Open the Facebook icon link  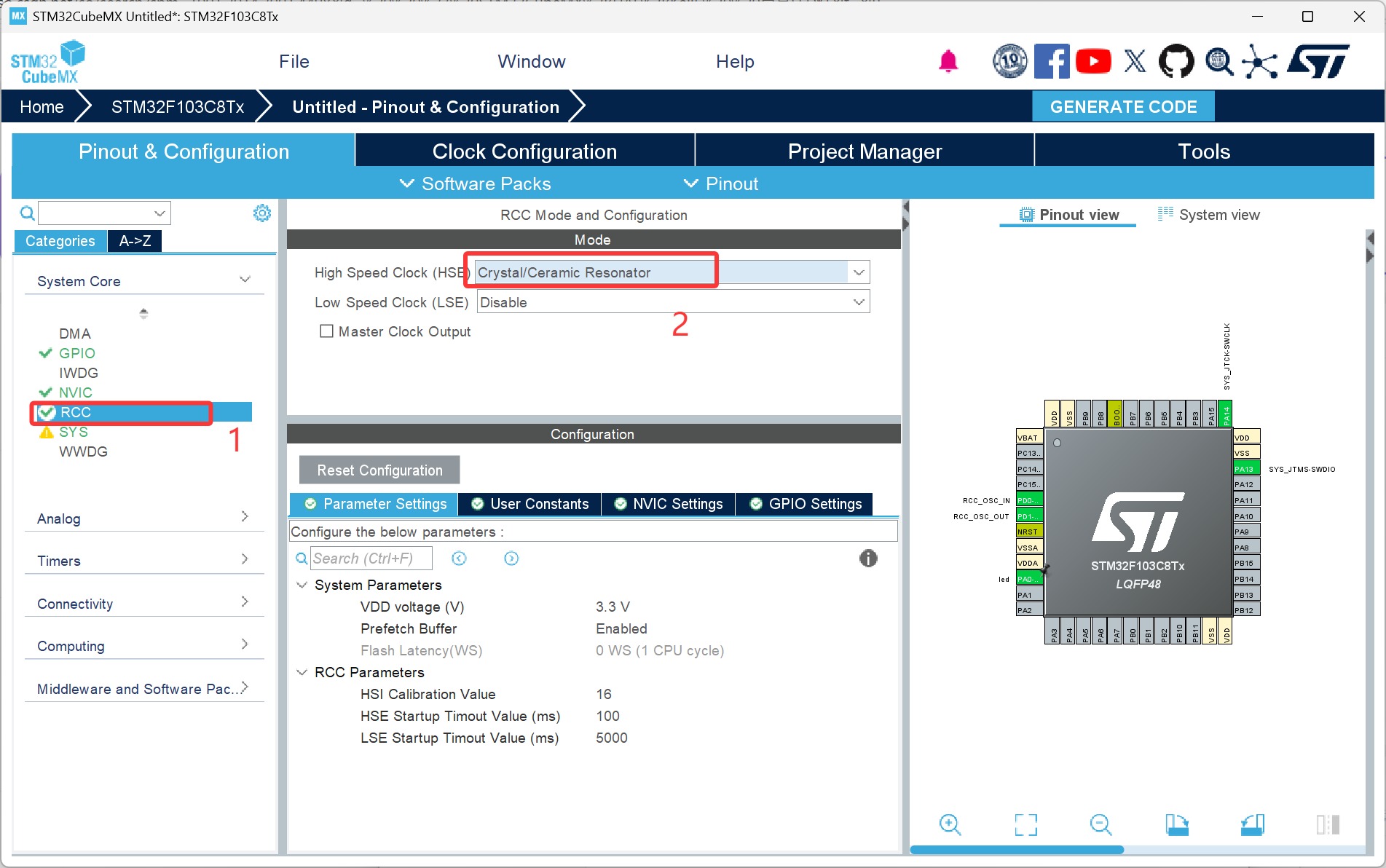[1052, 61]
